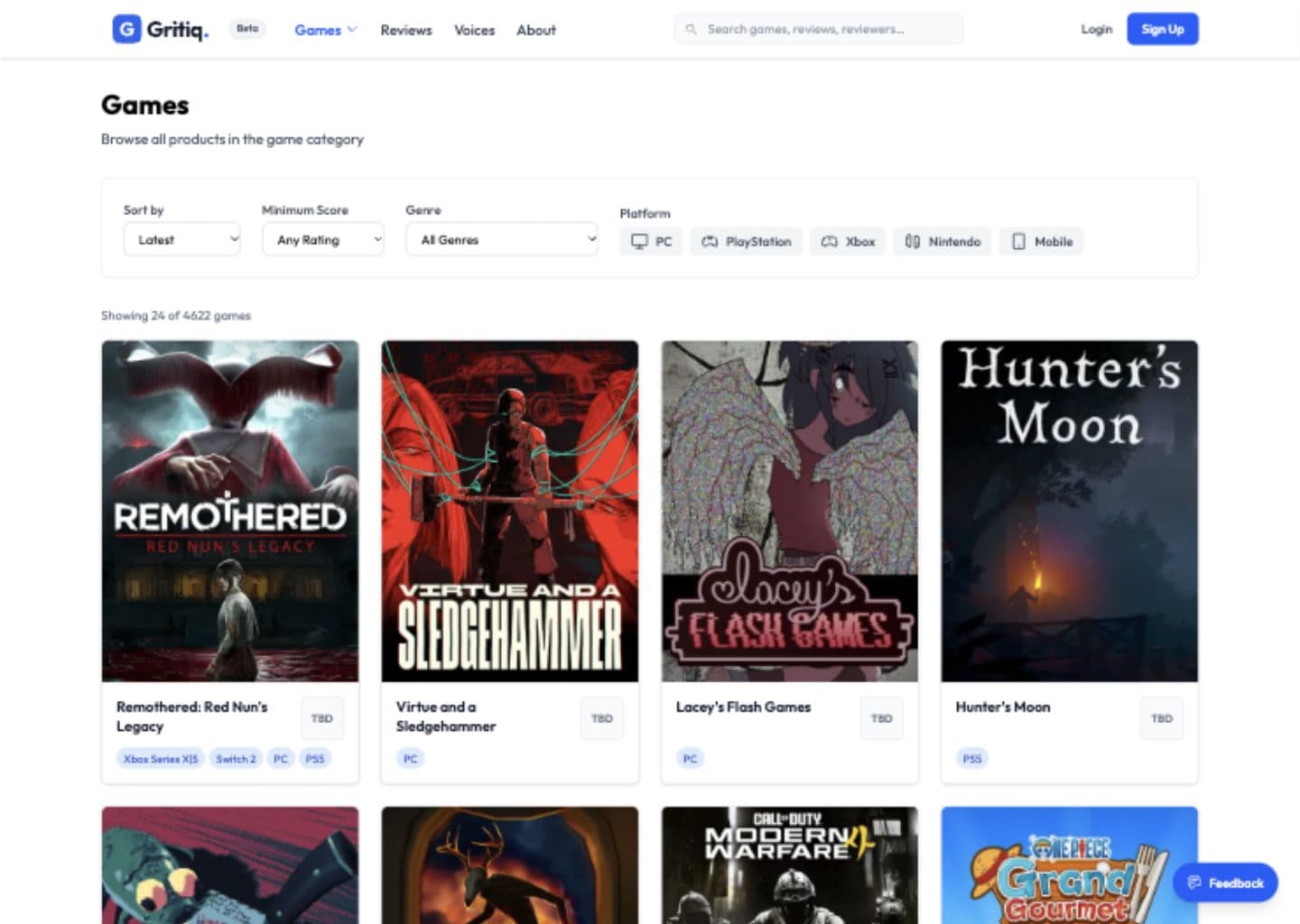Click the TBD score on Virtue and a Sledgehammer
This screenshot has width=1300, height=924.
(602, 718)
